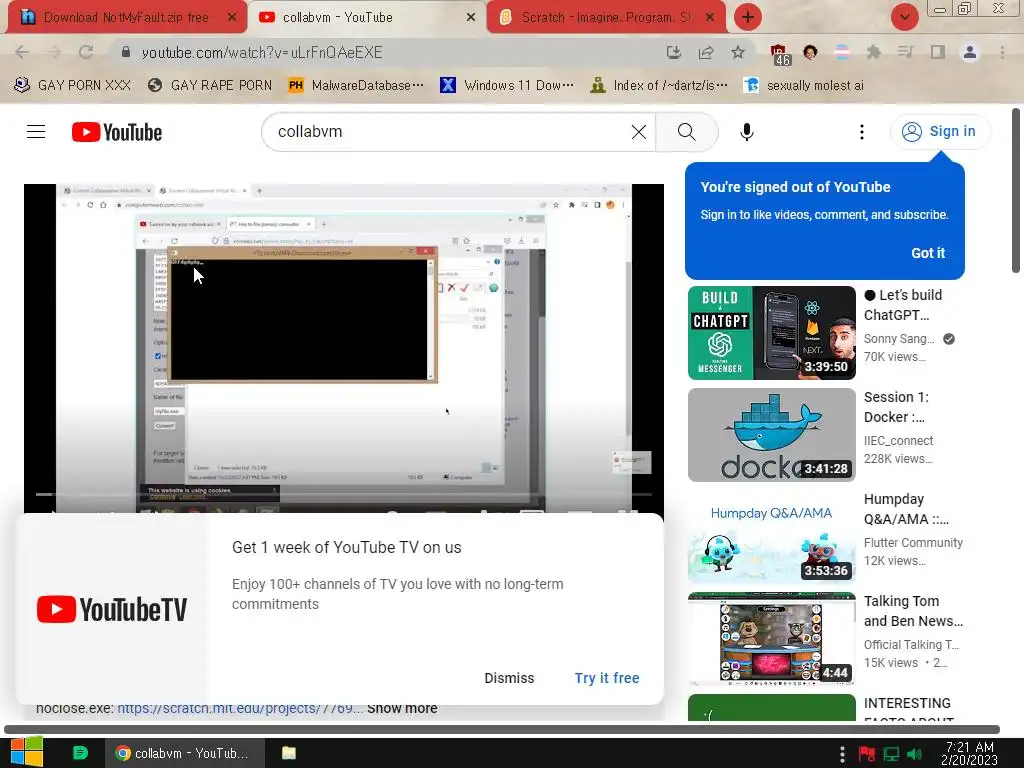The image size is (1024, 768).
Task: Click the IIEC_connect channel name
Action: tap(898, 441)
